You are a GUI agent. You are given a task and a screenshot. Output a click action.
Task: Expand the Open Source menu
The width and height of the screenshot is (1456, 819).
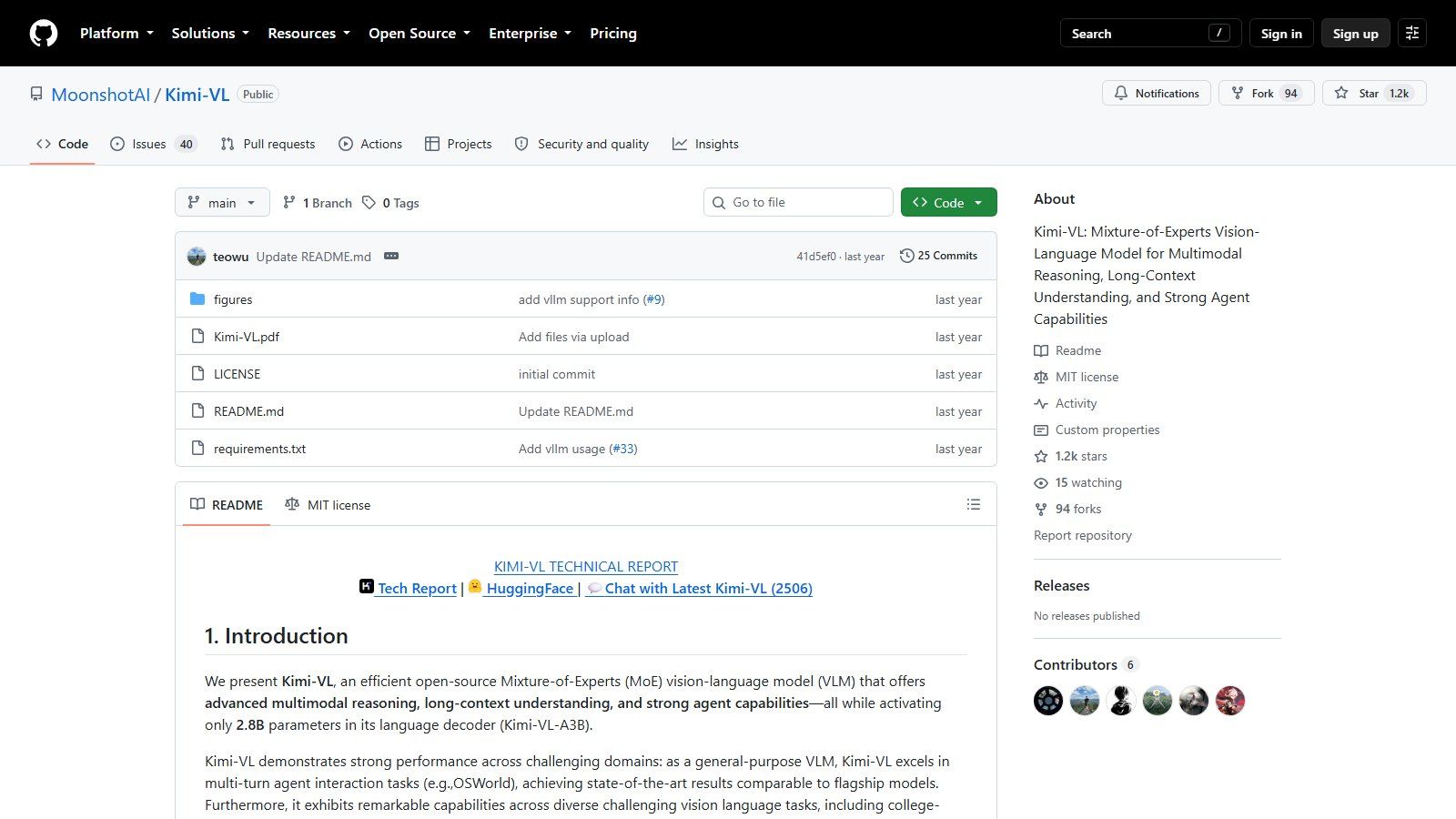tap(420, 34)
